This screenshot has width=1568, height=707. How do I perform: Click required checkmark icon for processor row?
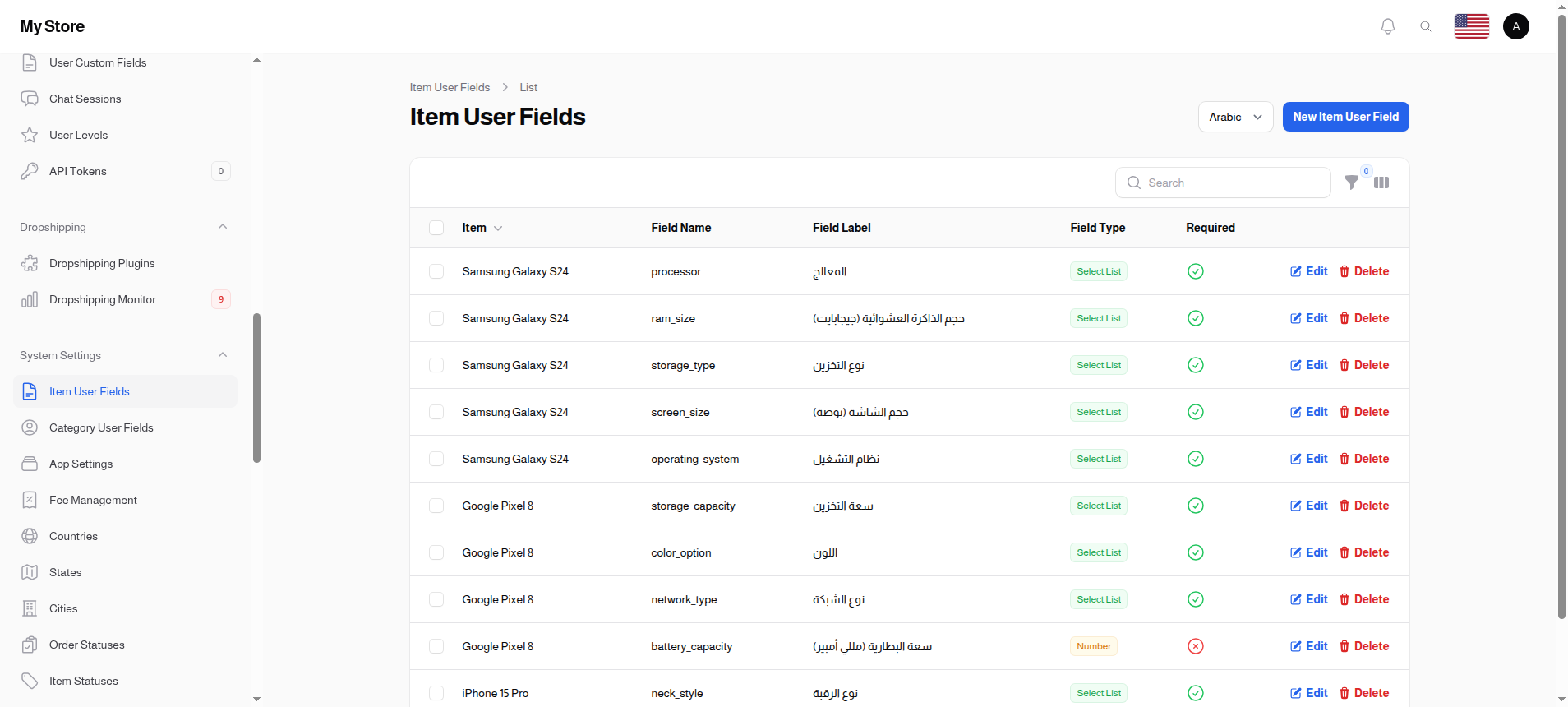click(x=1196, y=271)
